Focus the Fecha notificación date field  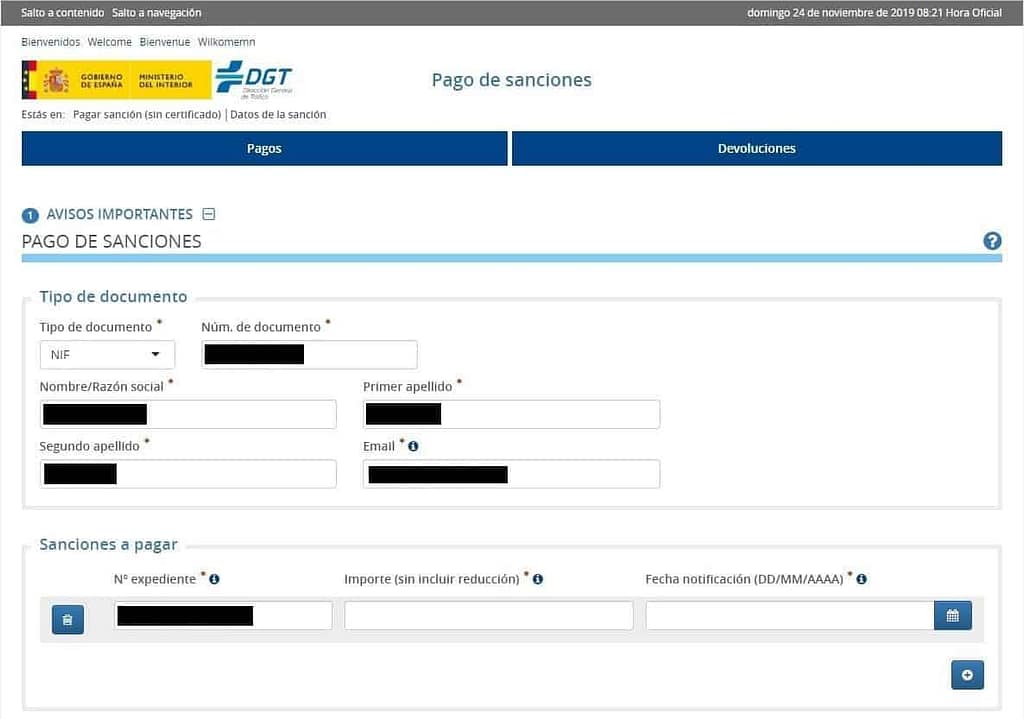pos(790,615)
